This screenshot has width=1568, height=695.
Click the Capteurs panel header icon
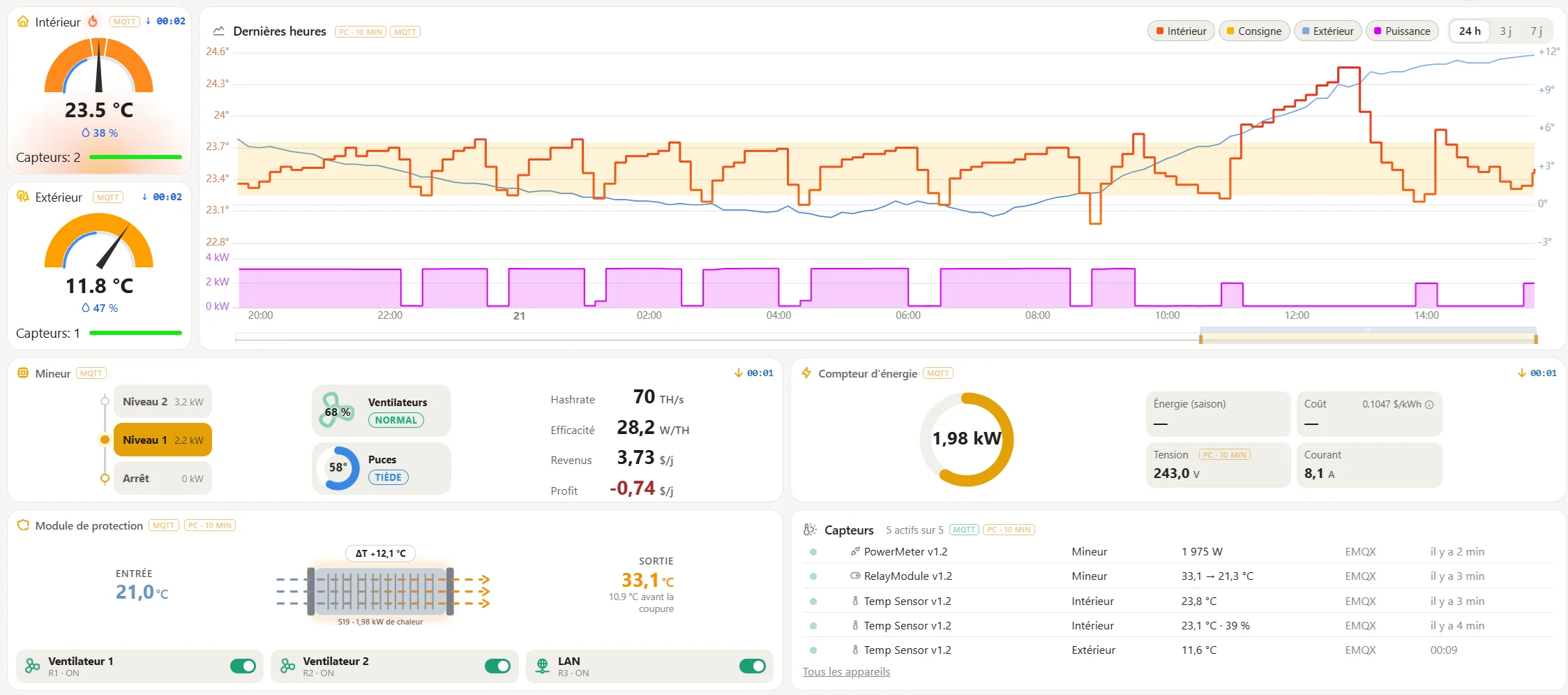click(810, 530)
